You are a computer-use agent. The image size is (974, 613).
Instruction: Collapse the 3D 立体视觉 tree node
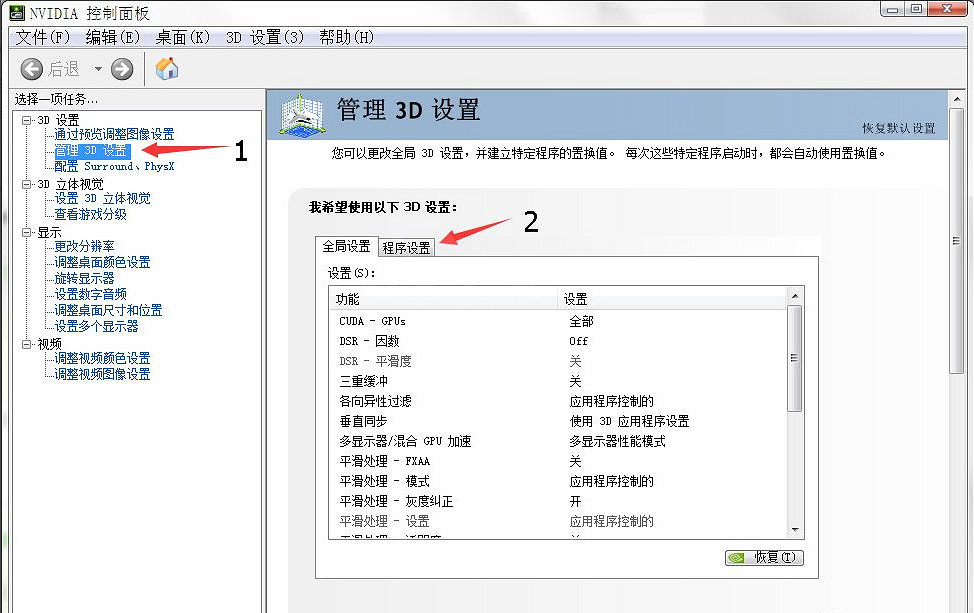click(27, 184)
